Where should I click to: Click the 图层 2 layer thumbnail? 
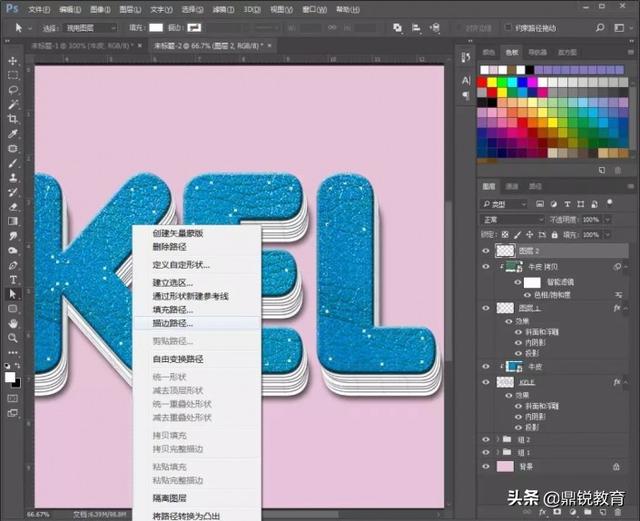[505, 251]
